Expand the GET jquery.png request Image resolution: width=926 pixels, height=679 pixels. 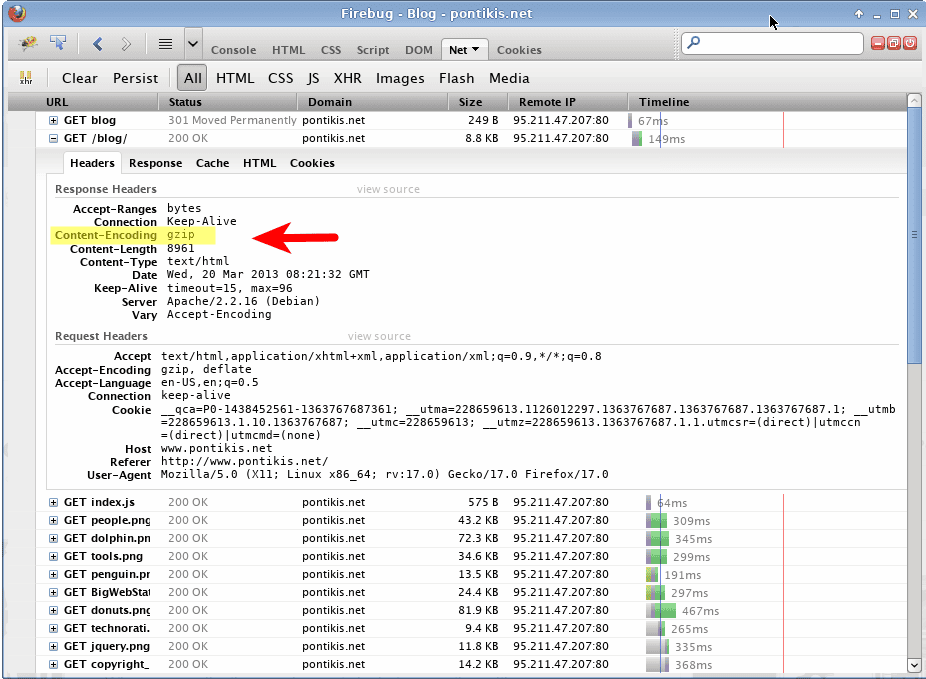point(53,647)
